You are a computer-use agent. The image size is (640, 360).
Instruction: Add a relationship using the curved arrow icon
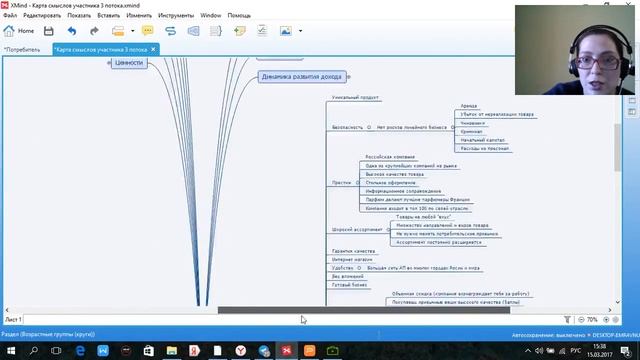(x=170, y=31)
